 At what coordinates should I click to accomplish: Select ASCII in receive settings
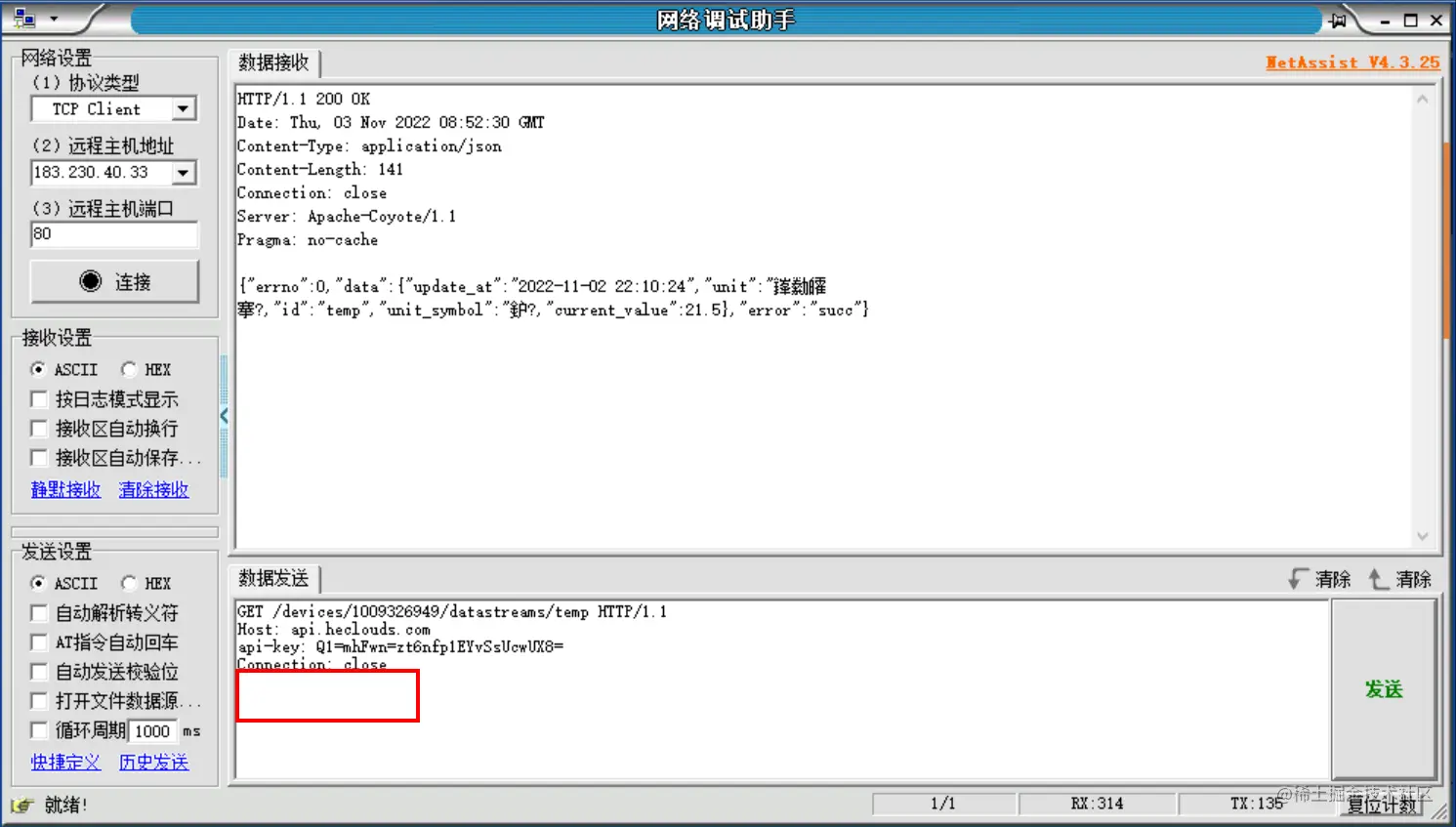point(64,369)
